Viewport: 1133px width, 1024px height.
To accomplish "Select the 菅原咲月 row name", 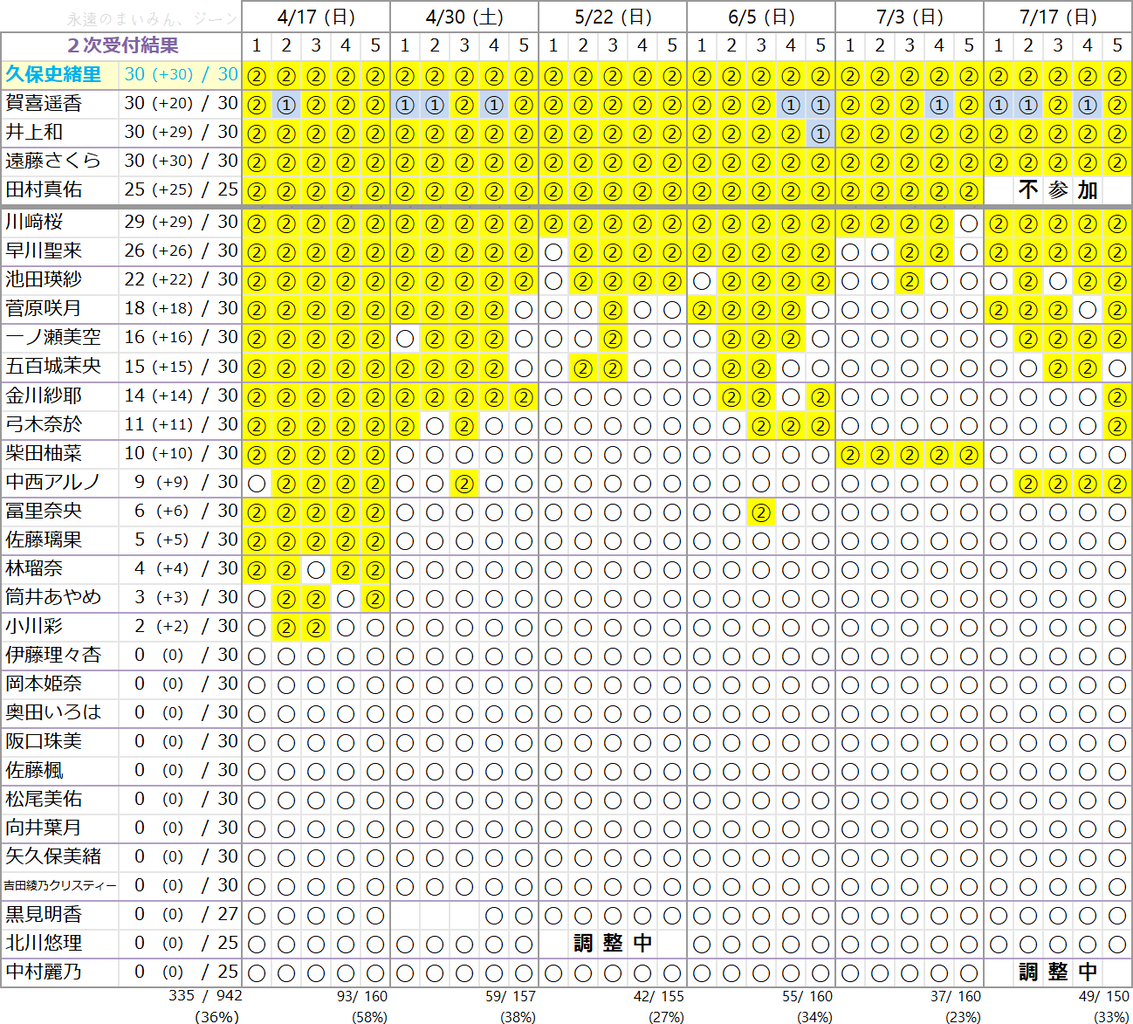I will [x=44, y=309].
